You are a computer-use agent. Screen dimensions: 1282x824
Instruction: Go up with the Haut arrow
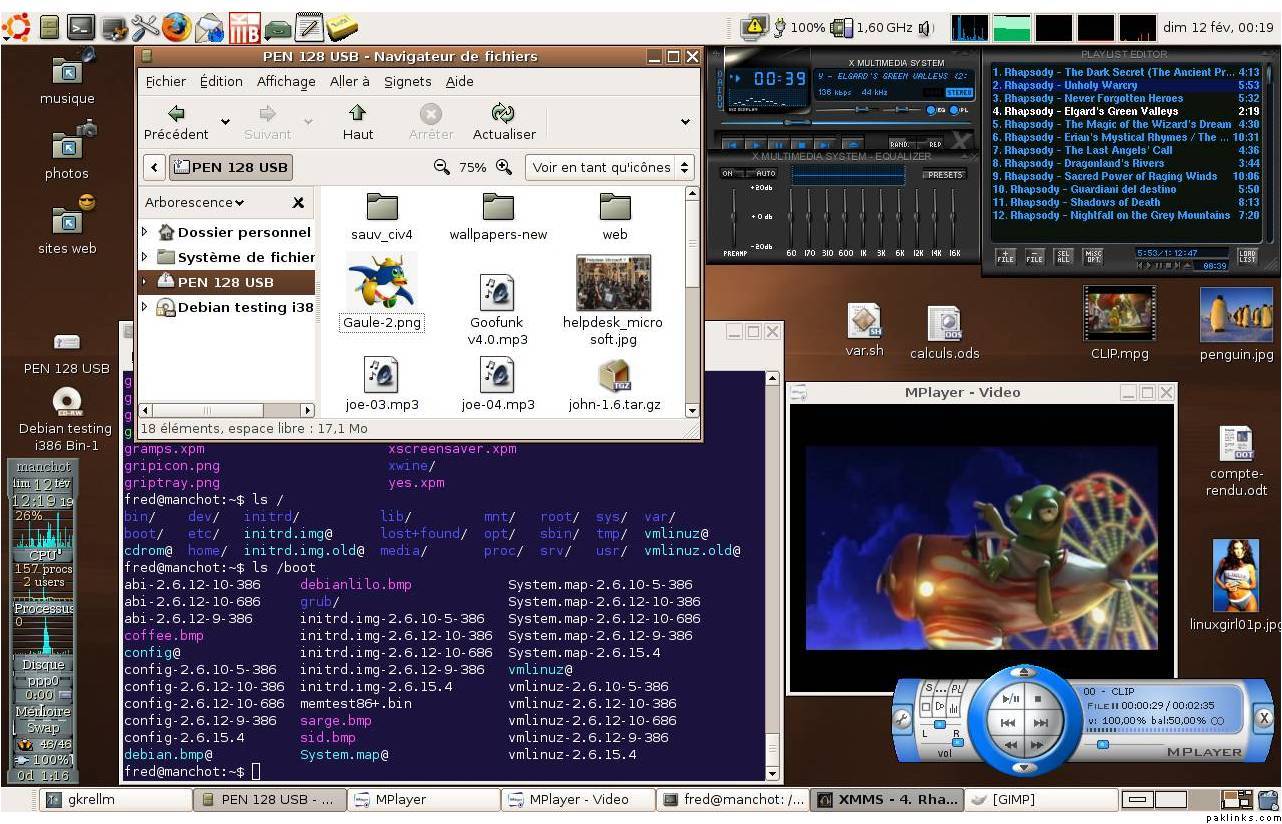[x=357, y=113]
